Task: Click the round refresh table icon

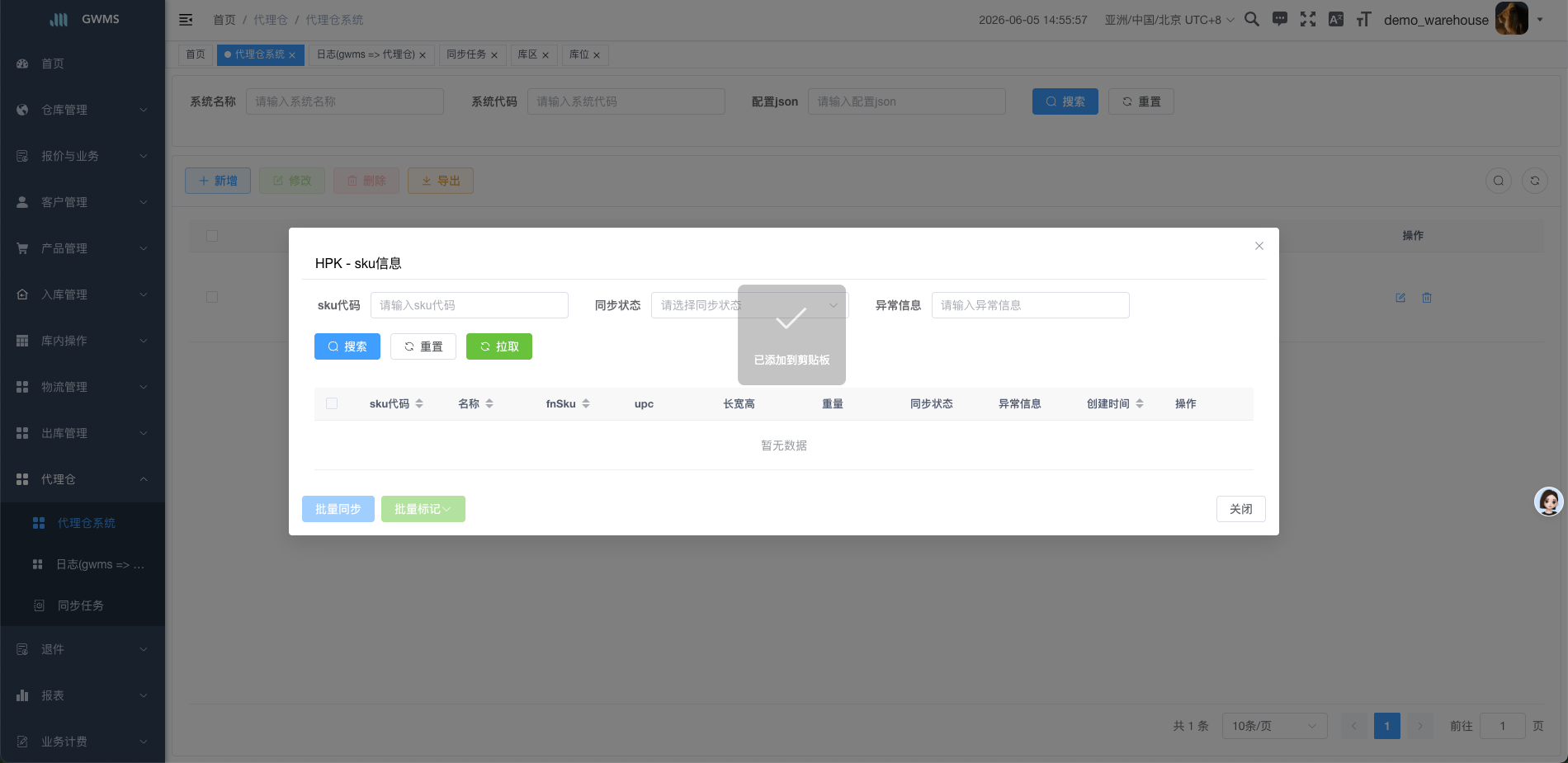Action: 1535,181
